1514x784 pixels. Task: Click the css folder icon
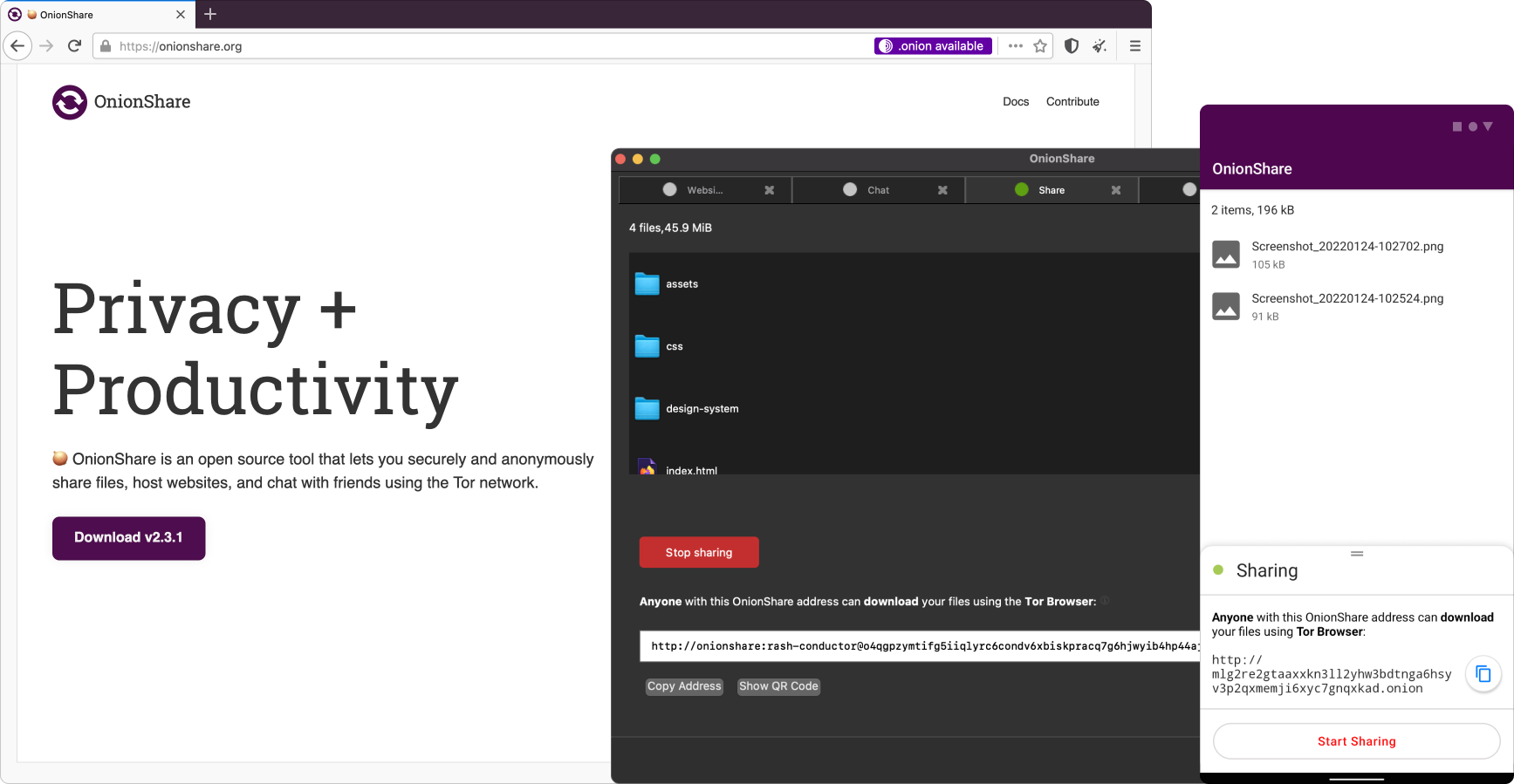point(647,346)
